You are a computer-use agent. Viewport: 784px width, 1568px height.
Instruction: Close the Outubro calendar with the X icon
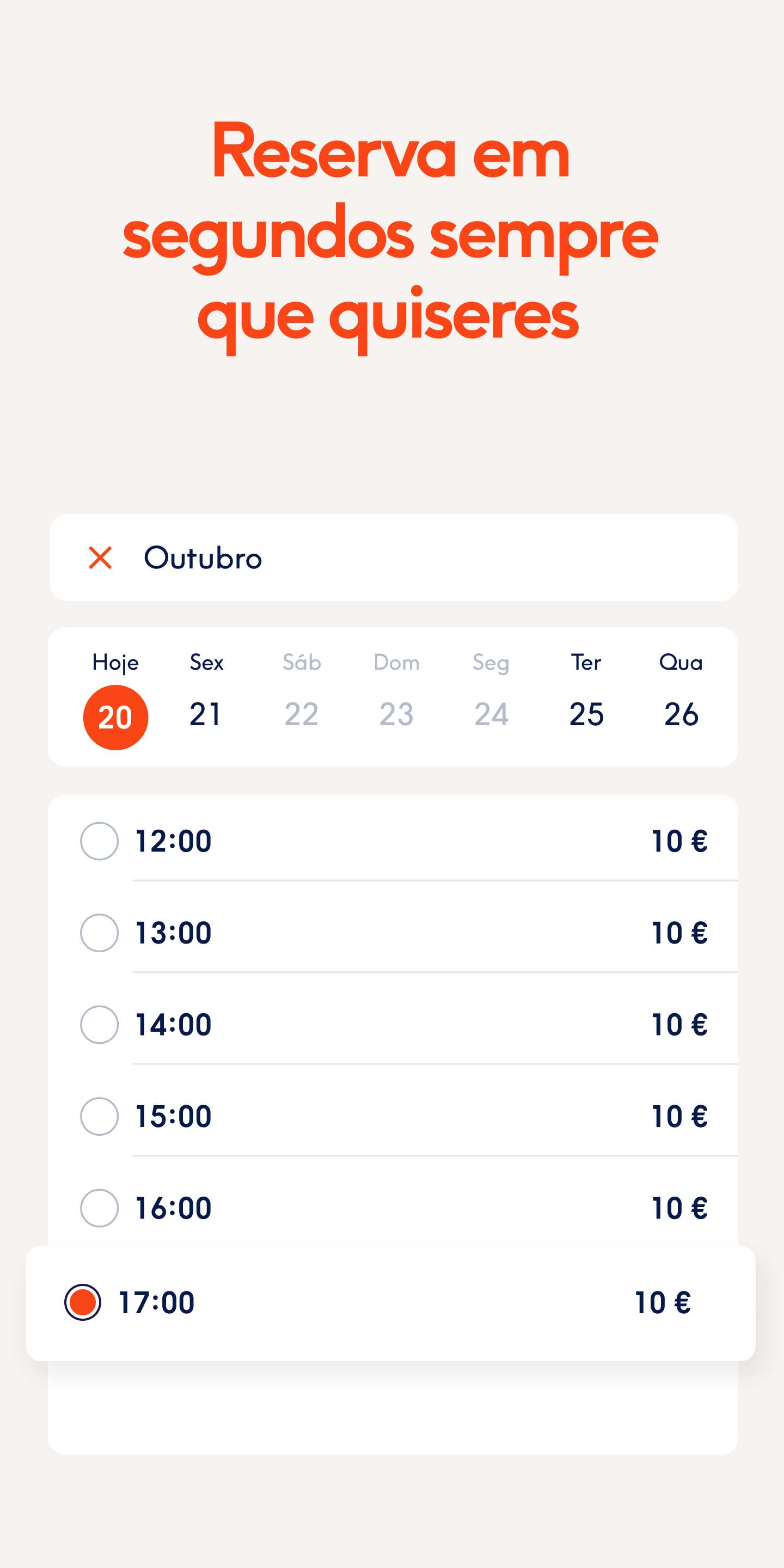click(100, 558)
